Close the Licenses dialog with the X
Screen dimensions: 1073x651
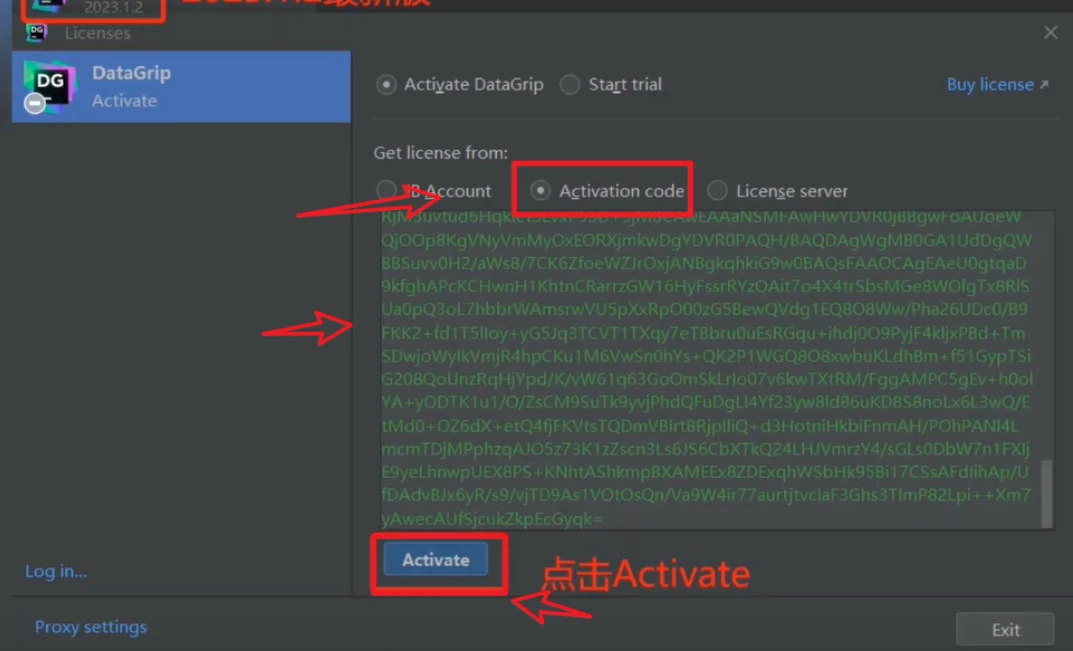[x=1050, y=32]
